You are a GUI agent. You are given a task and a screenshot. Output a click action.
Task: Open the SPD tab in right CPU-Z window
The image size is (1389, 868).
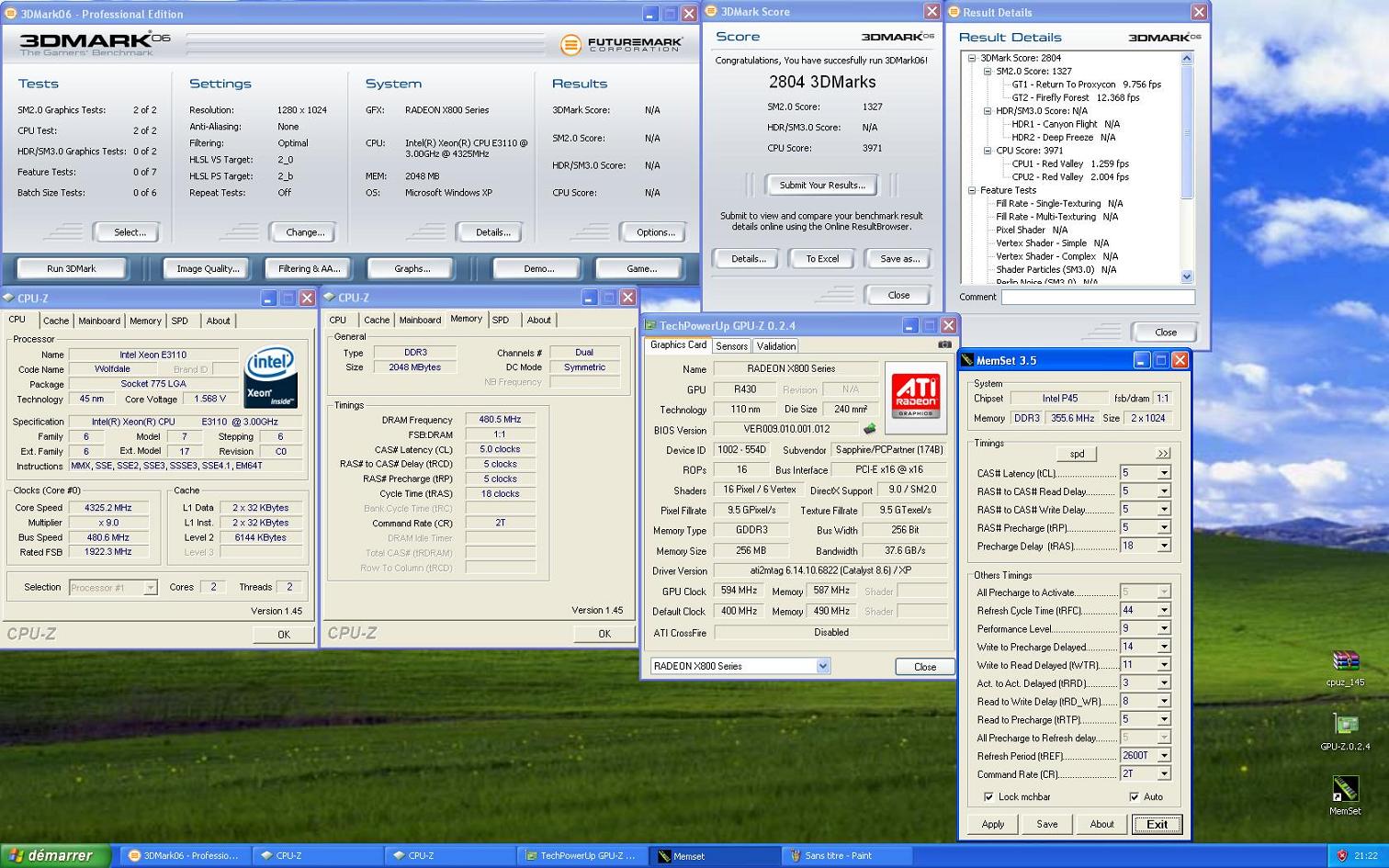pos(501,320)
